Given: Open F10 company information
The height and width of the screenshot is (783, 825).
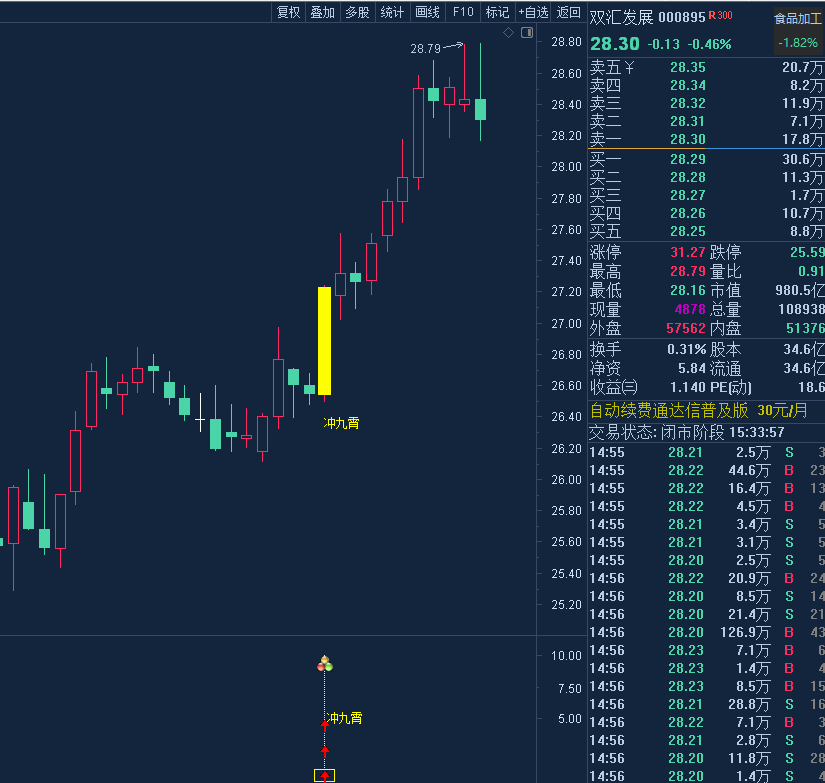Looking at the screenshot, I should (x=463, y=12).
